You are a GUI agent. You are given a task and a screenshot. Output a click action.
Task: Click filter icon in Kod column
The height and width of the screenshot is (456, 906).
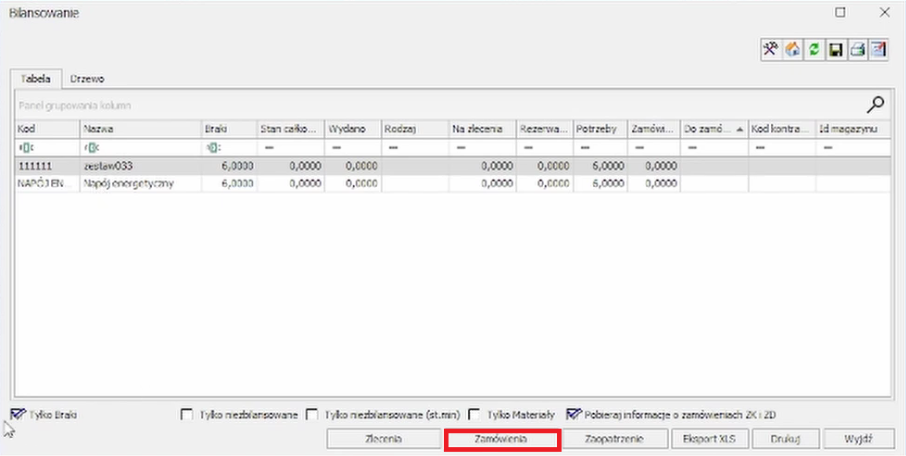(24, 147)
